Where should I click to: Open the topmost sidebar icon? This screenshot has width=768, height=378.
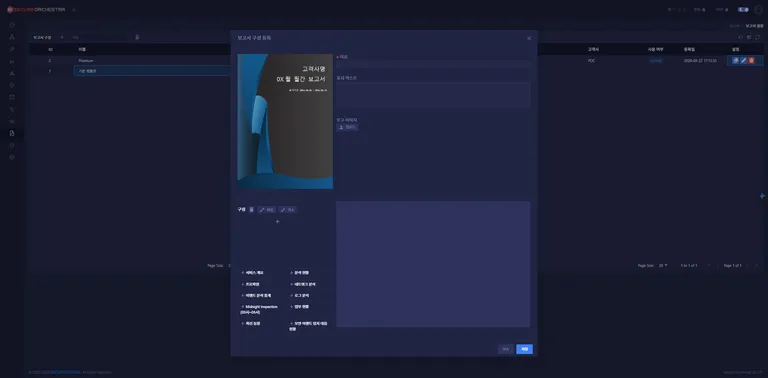12,24
